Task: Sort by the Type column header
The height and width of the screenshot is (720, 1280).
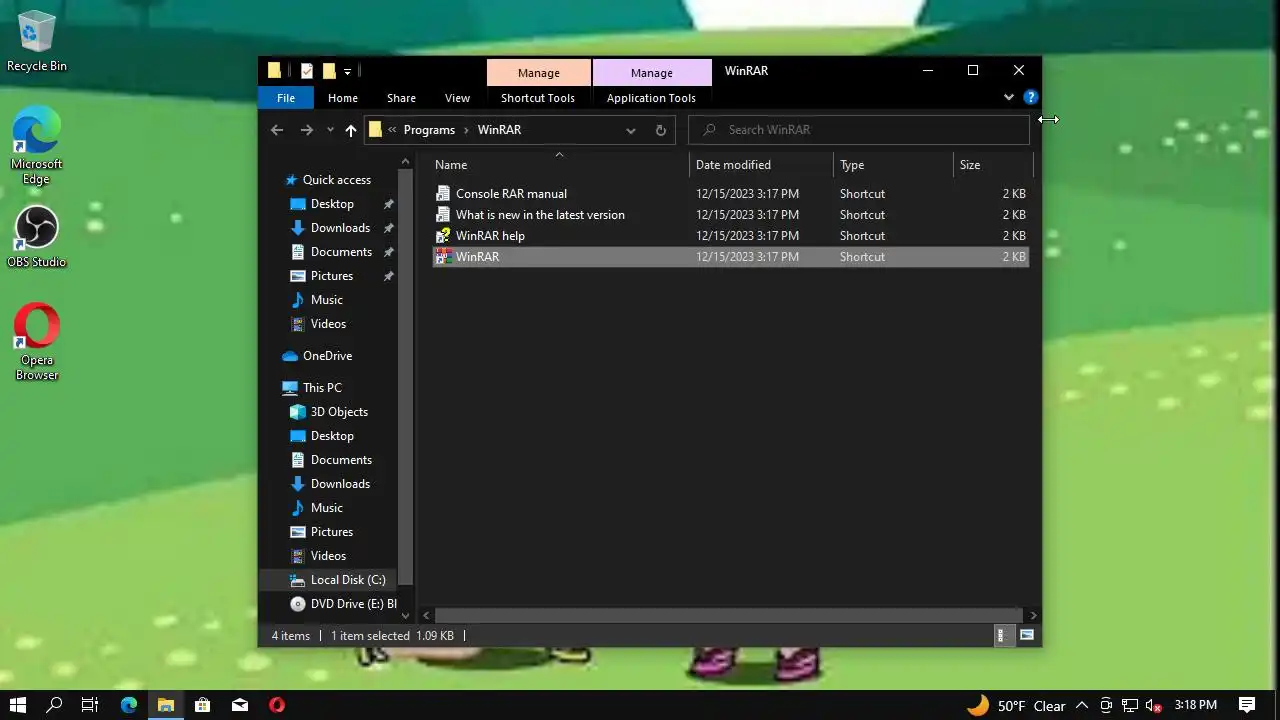Action: [x=894, y=165]
